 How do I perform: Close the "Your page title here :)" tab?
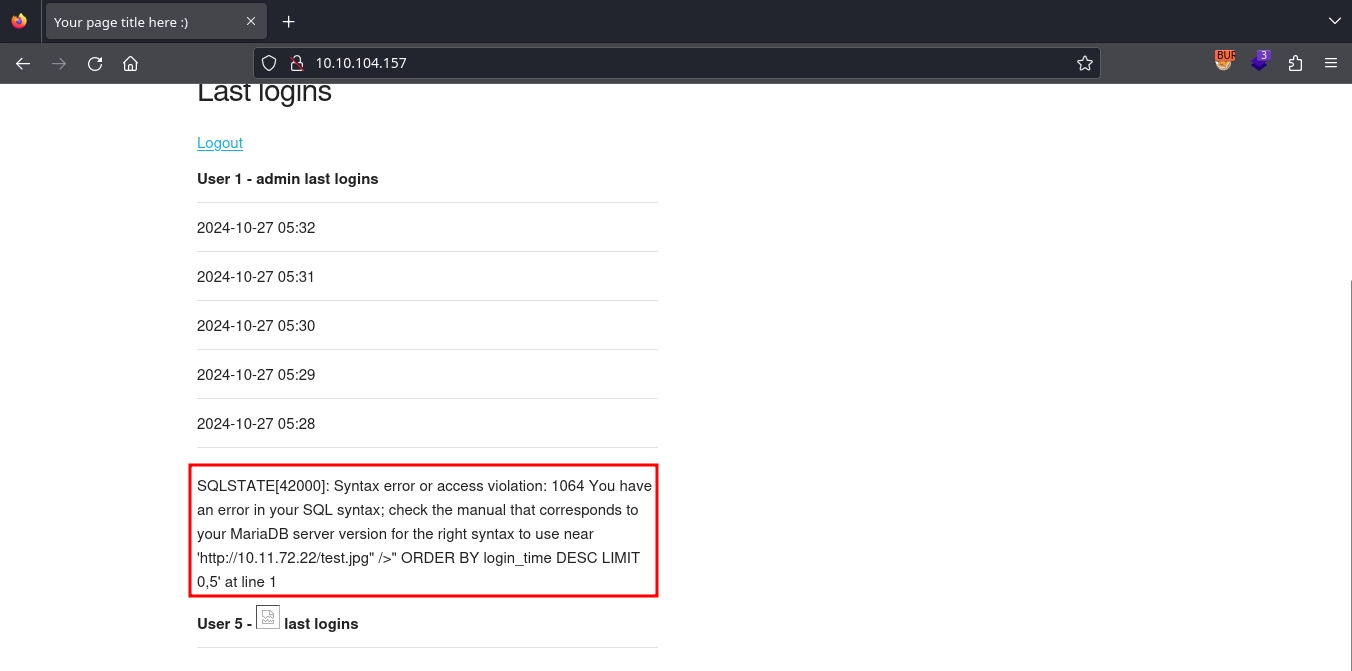coord(249,22)
